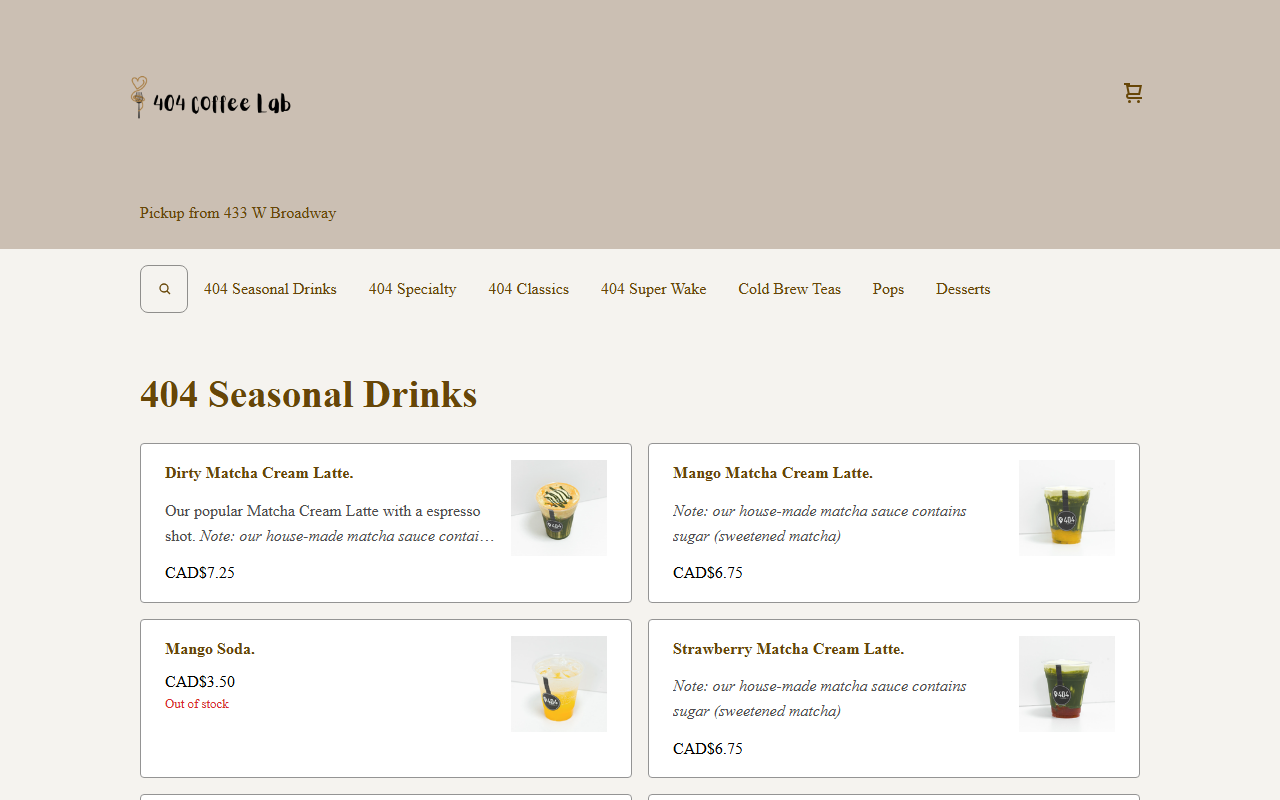Screen dimensions: 1280x800
Task: Click the Out of stock label
Action: [x=197, y=704]
